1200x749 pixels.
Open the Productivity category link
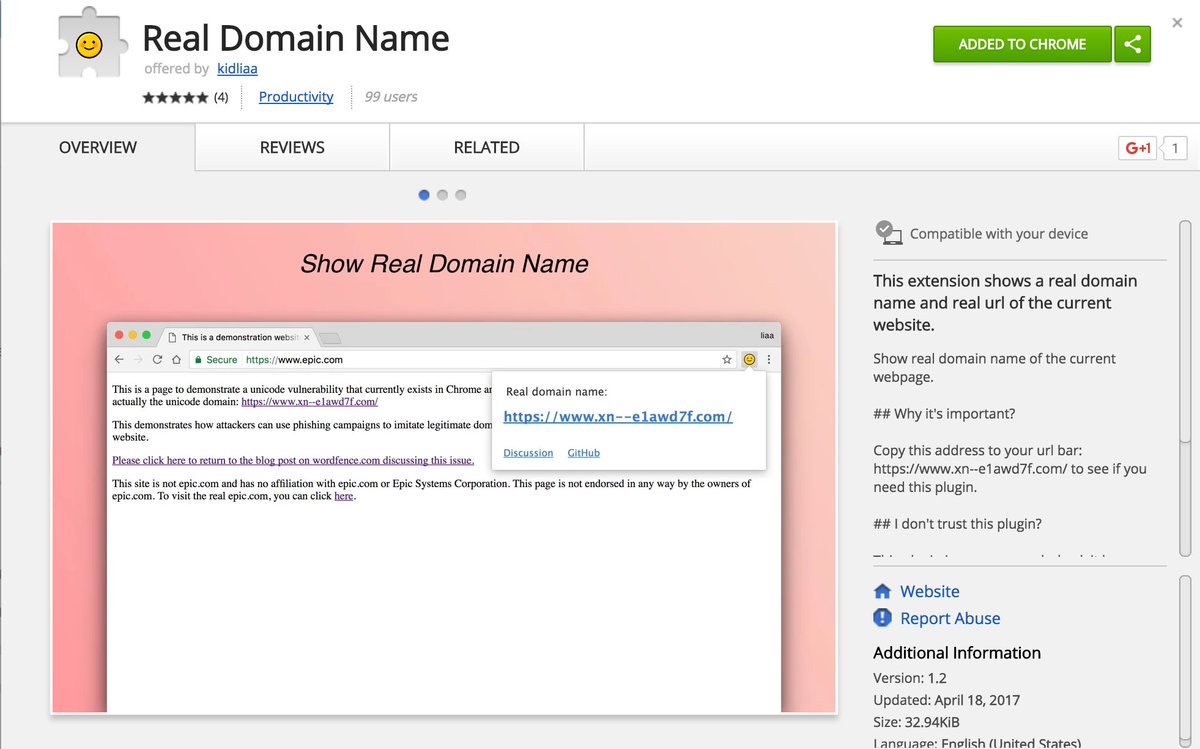296,97
